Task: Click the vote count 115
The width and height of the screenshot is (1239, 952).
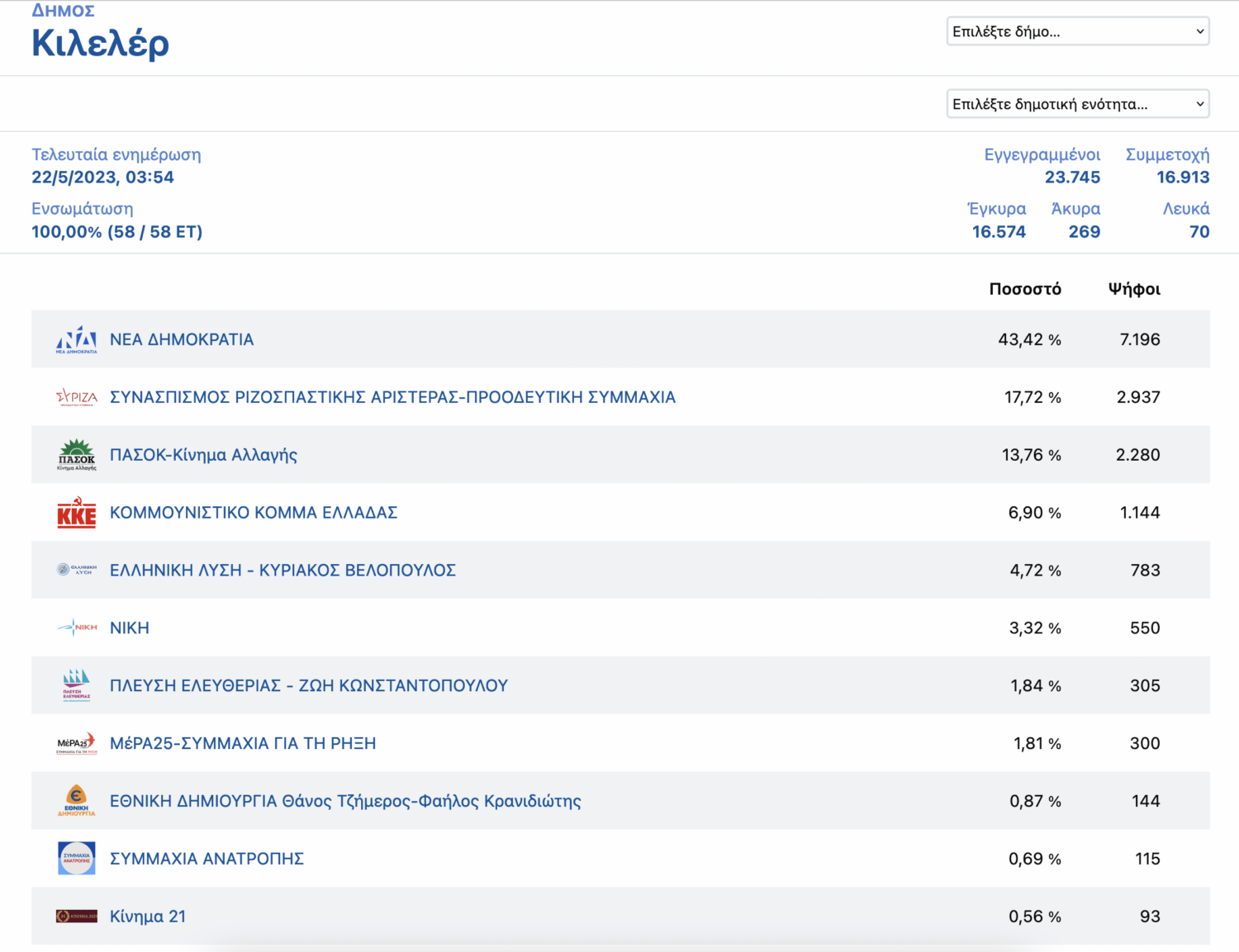Action: point(1147,859)
